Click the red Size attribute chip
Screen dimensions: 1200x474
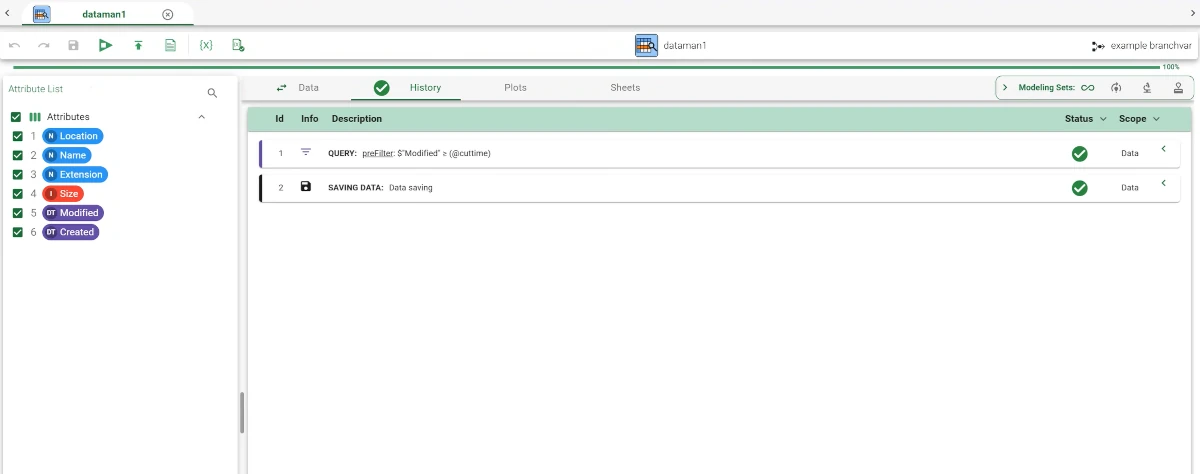tap(63, 194)
